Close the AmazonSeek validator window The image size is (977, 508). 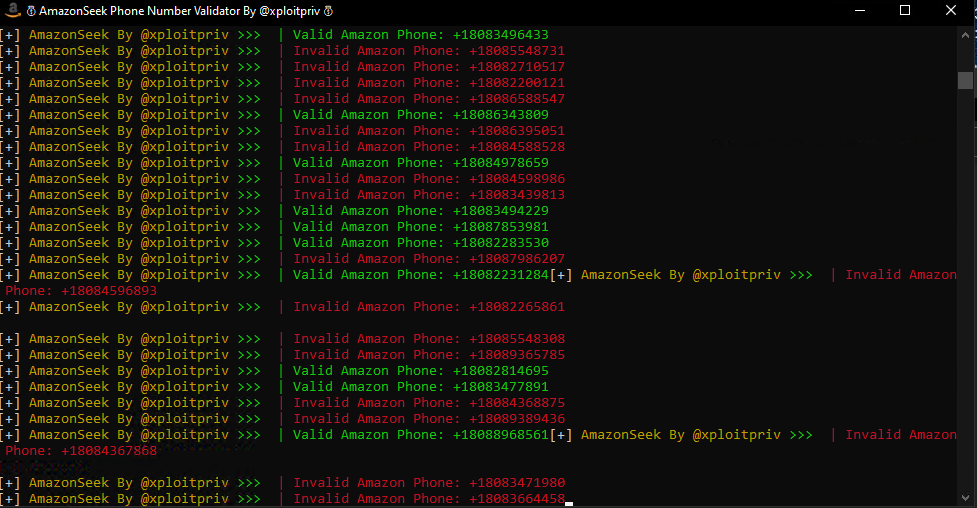tap(951, 10)
